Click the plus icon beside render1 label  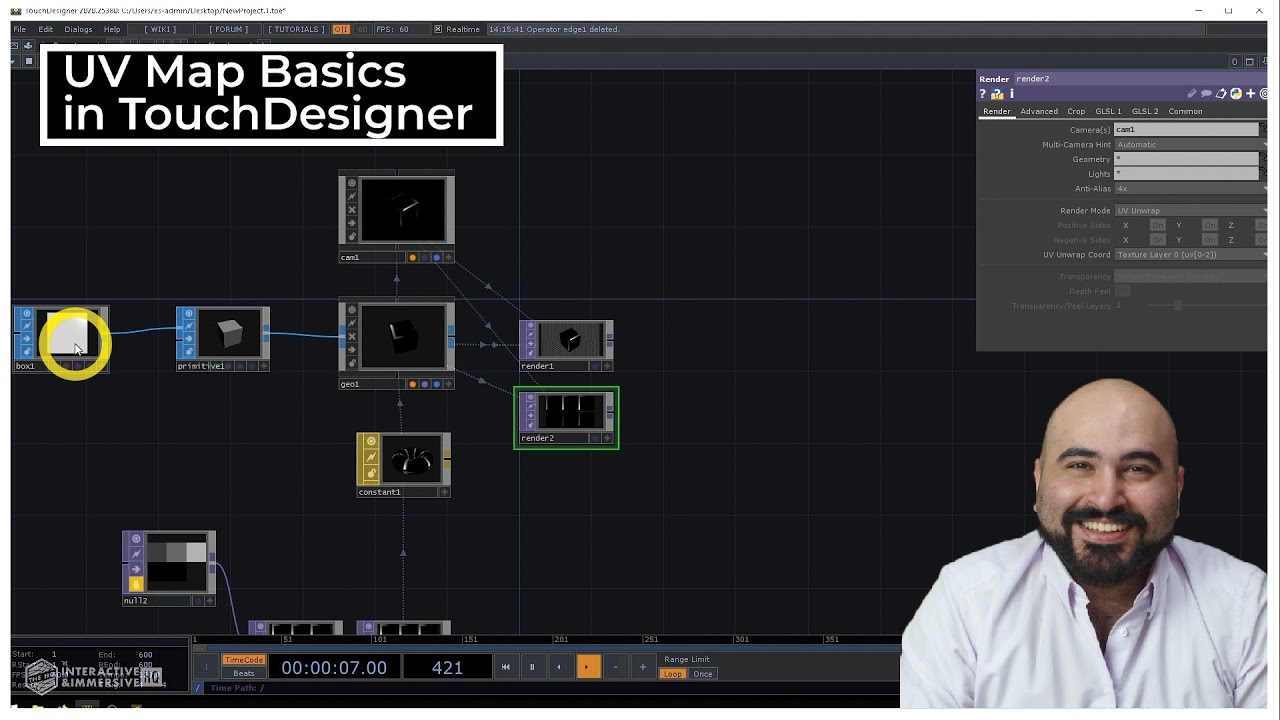coord(607,366)
